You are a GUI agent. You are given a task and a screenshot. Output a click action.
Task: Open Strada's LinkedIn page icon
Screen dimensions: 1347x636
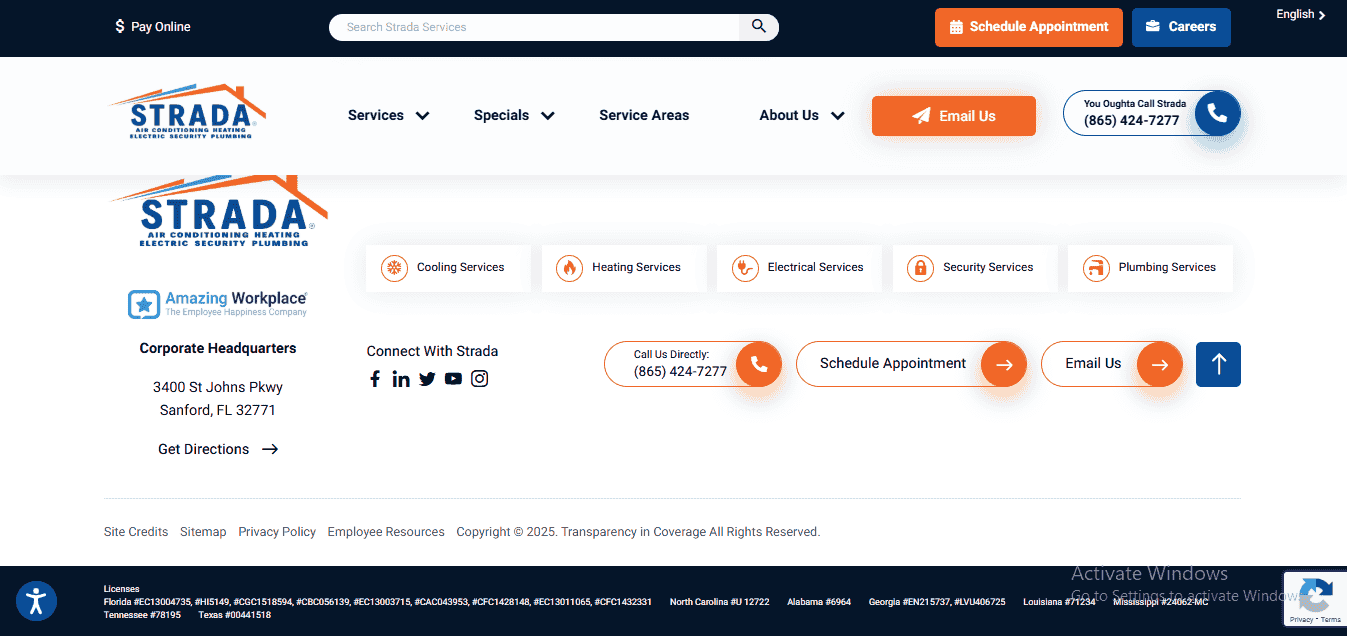point(401,379)
